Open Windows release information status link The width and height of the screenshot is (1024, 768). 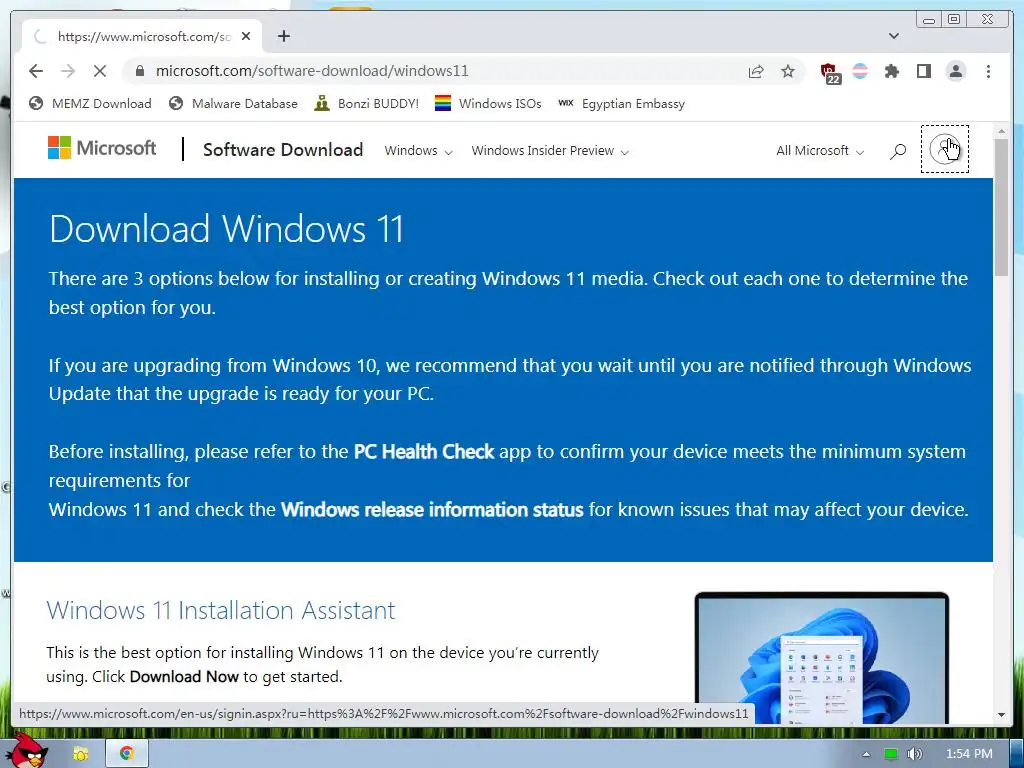[x=432, y=509]
